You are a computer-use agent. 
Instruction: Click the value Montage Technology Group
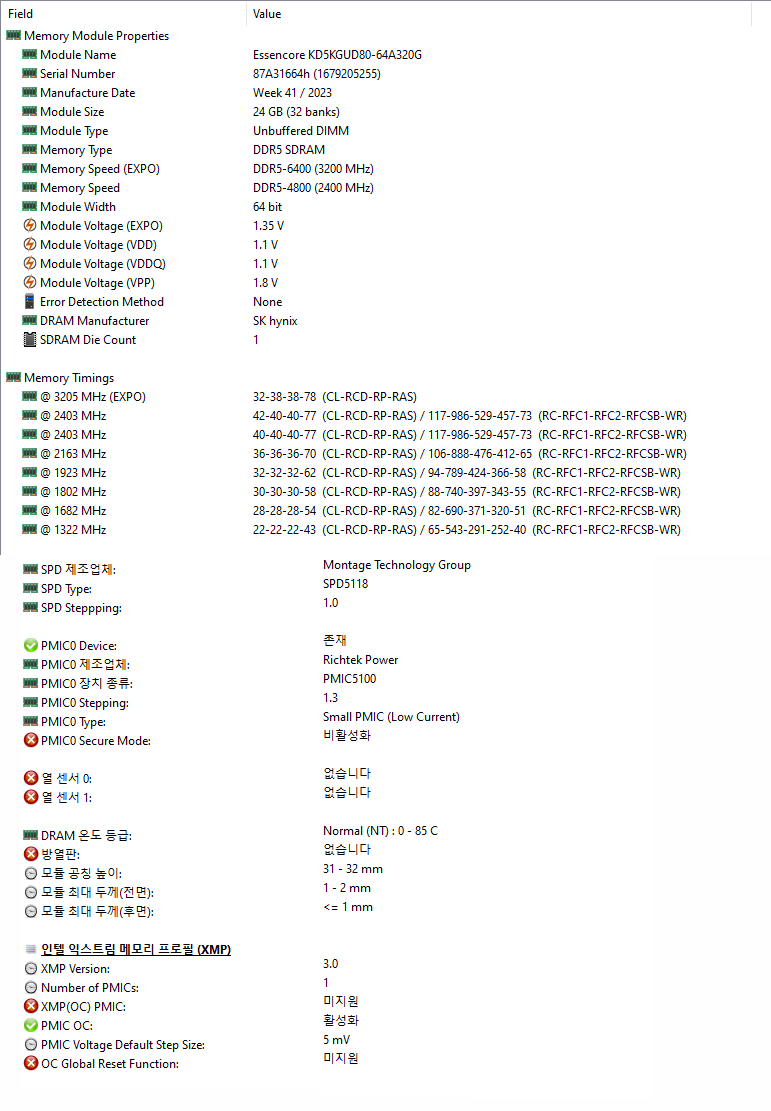(x=397, y=565)
